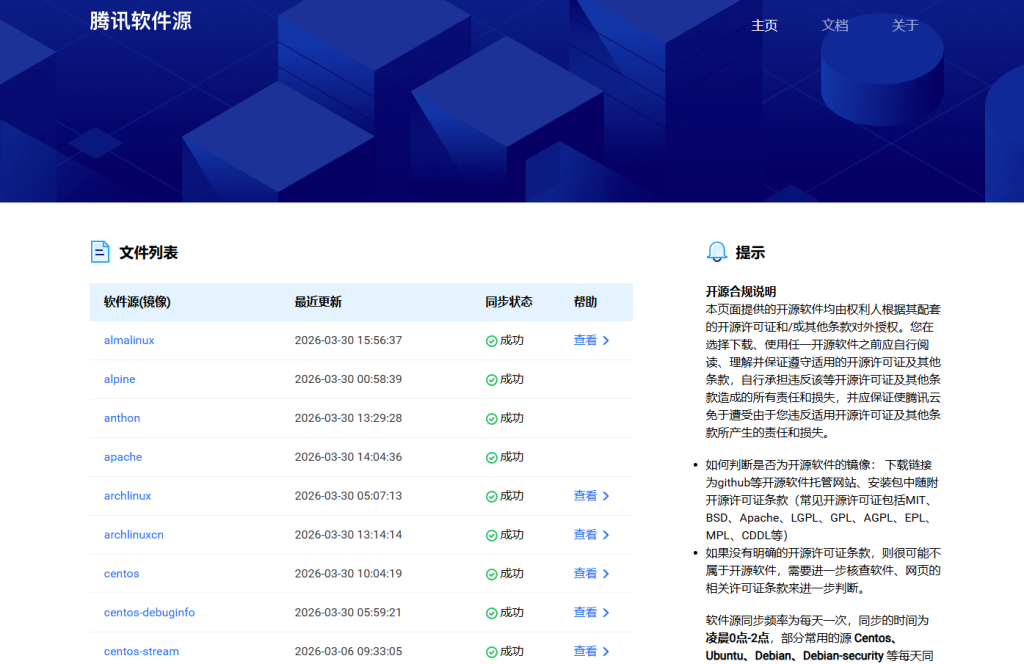1024x664 pixels.
Task: Click the success check icon for archlinuxcn
Action: tap(491, 535)
